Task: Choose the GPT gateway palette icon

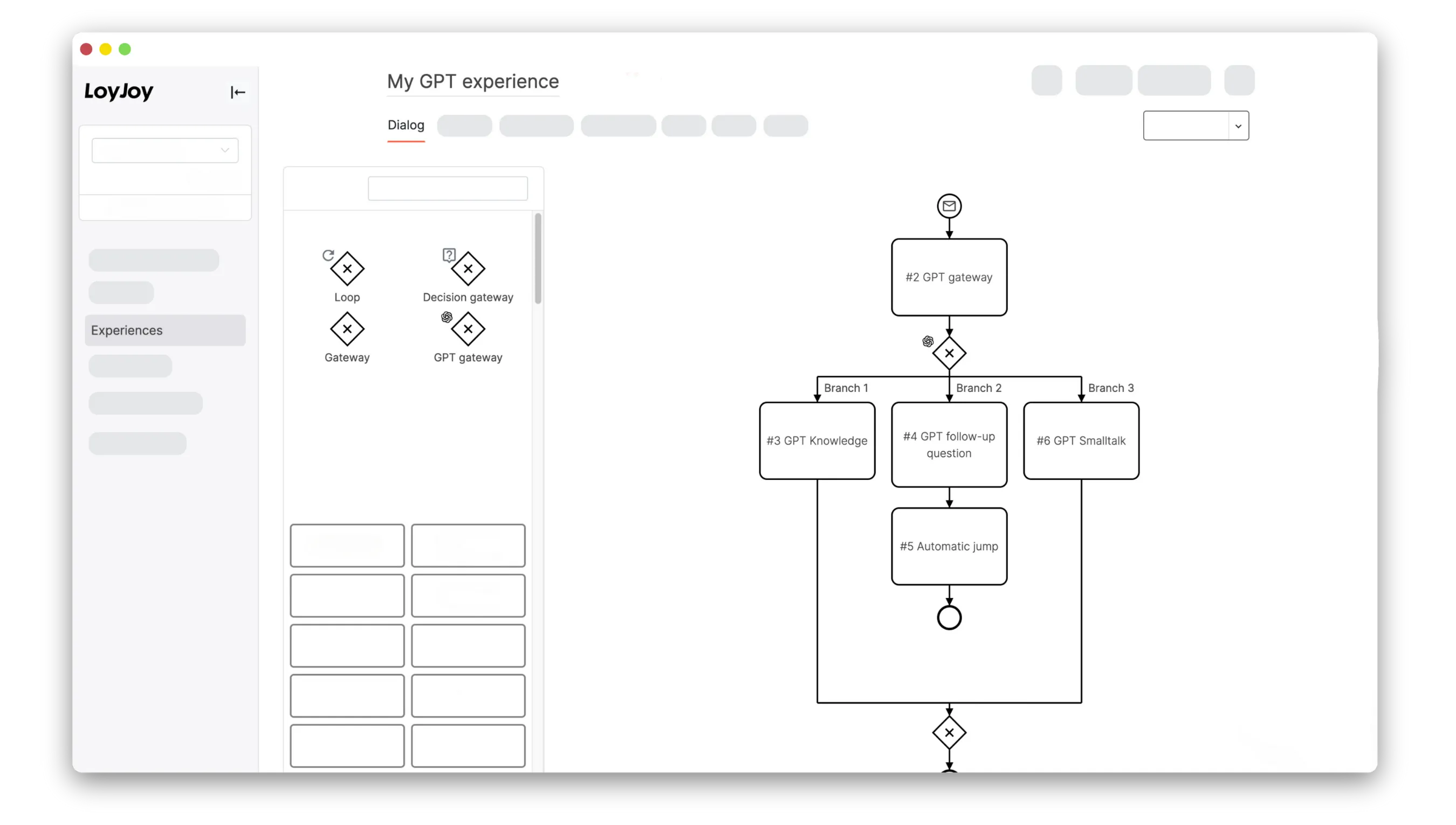Action: 468,328
